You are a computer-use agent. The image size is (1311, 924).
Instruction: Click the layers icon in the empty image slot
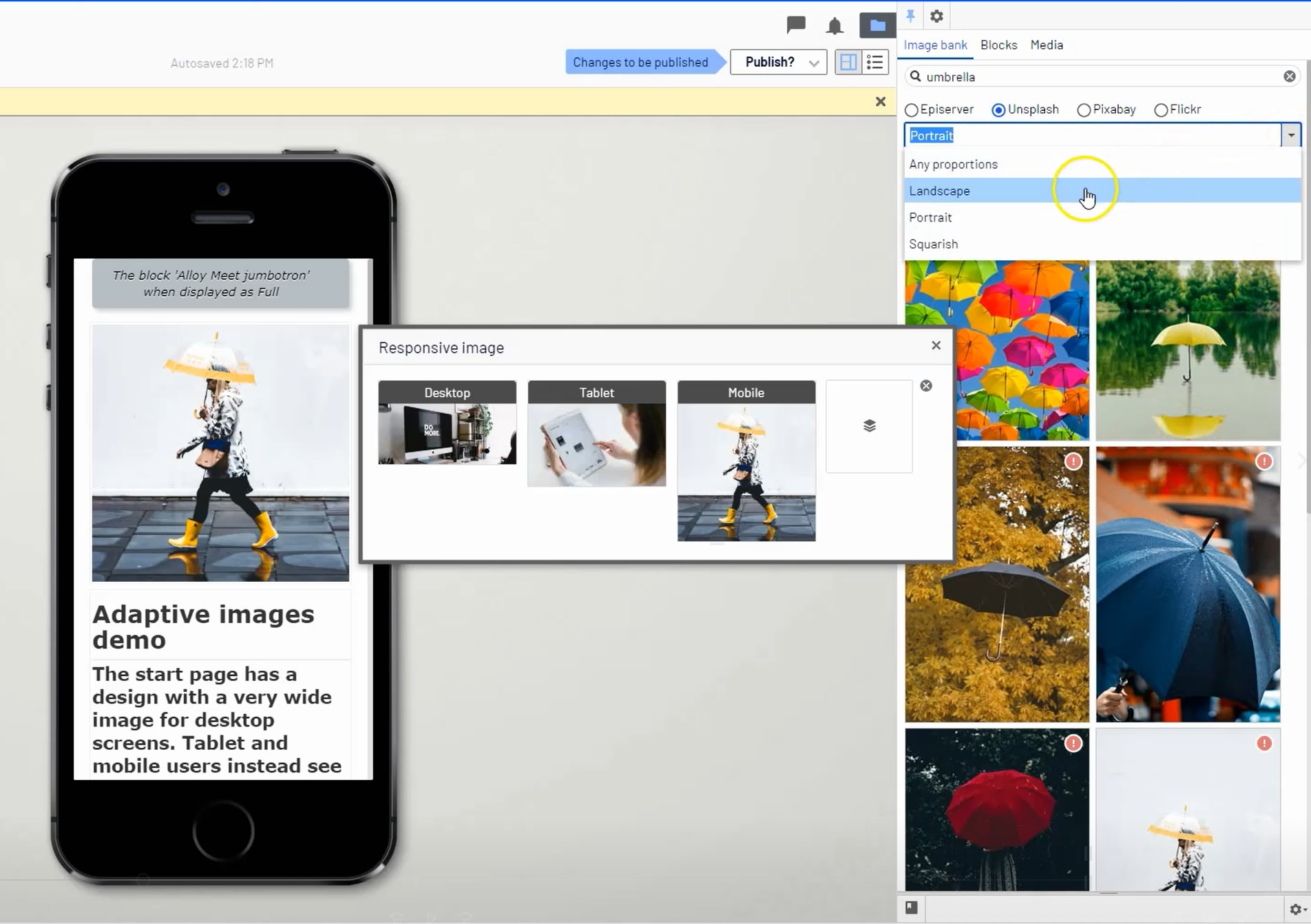[869, 426]
